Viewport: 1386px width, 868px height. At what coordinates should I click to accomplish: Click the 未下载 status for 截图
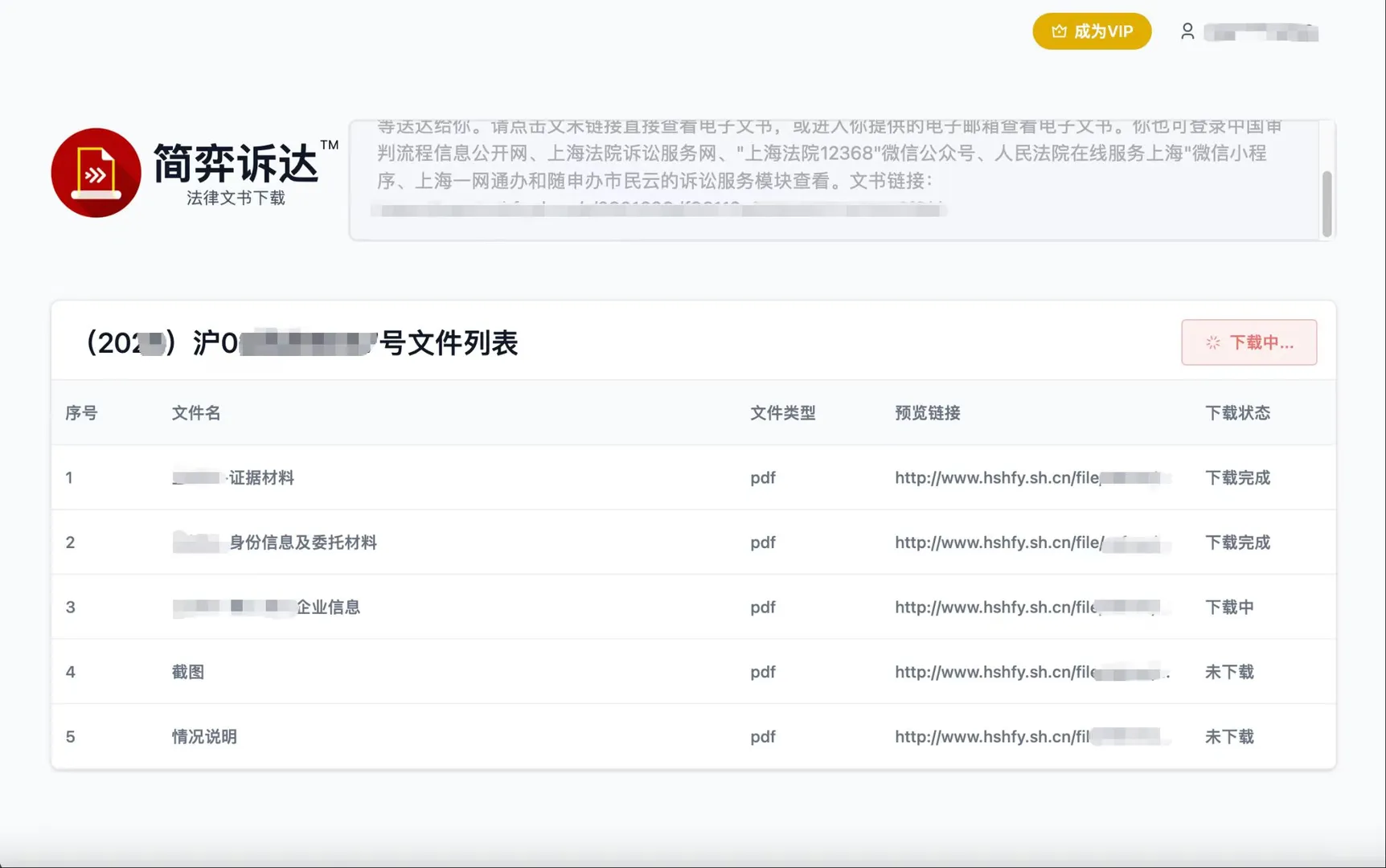(x=1228, y=672)
